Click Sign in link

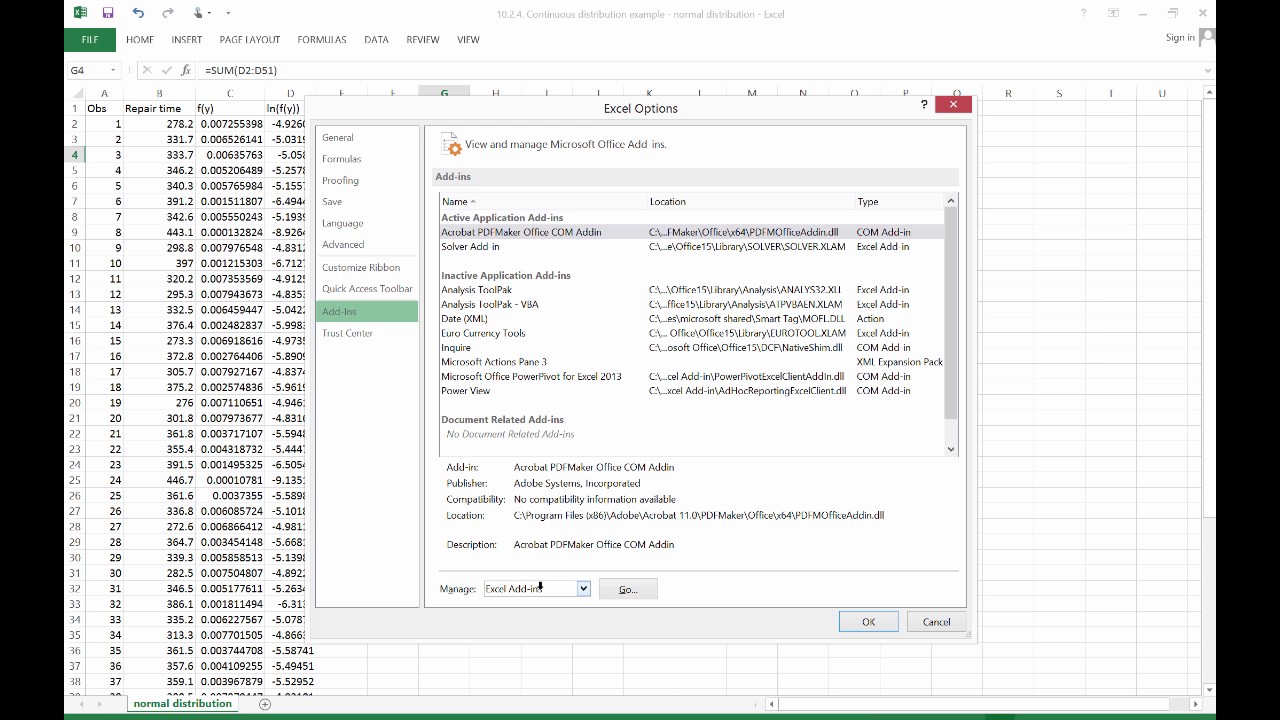(x=1180, y=37)
